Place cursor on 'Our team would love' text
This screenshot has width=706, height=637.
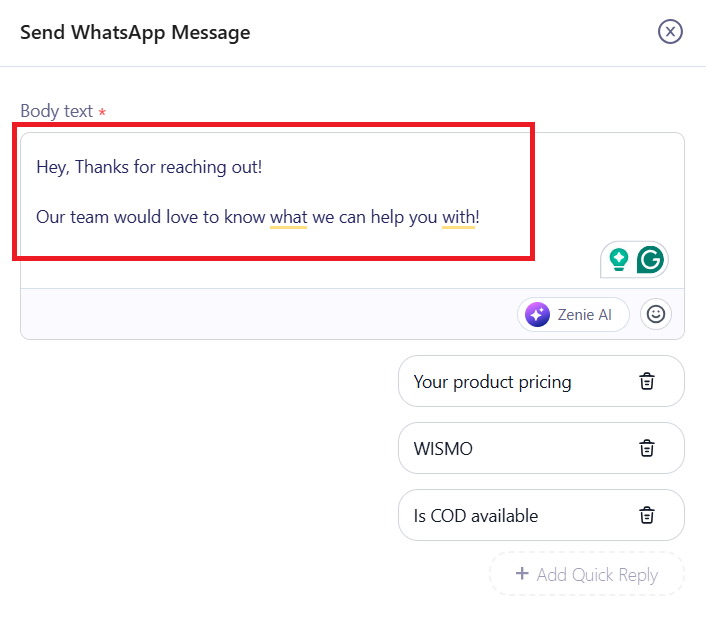[x=110, y=217]
